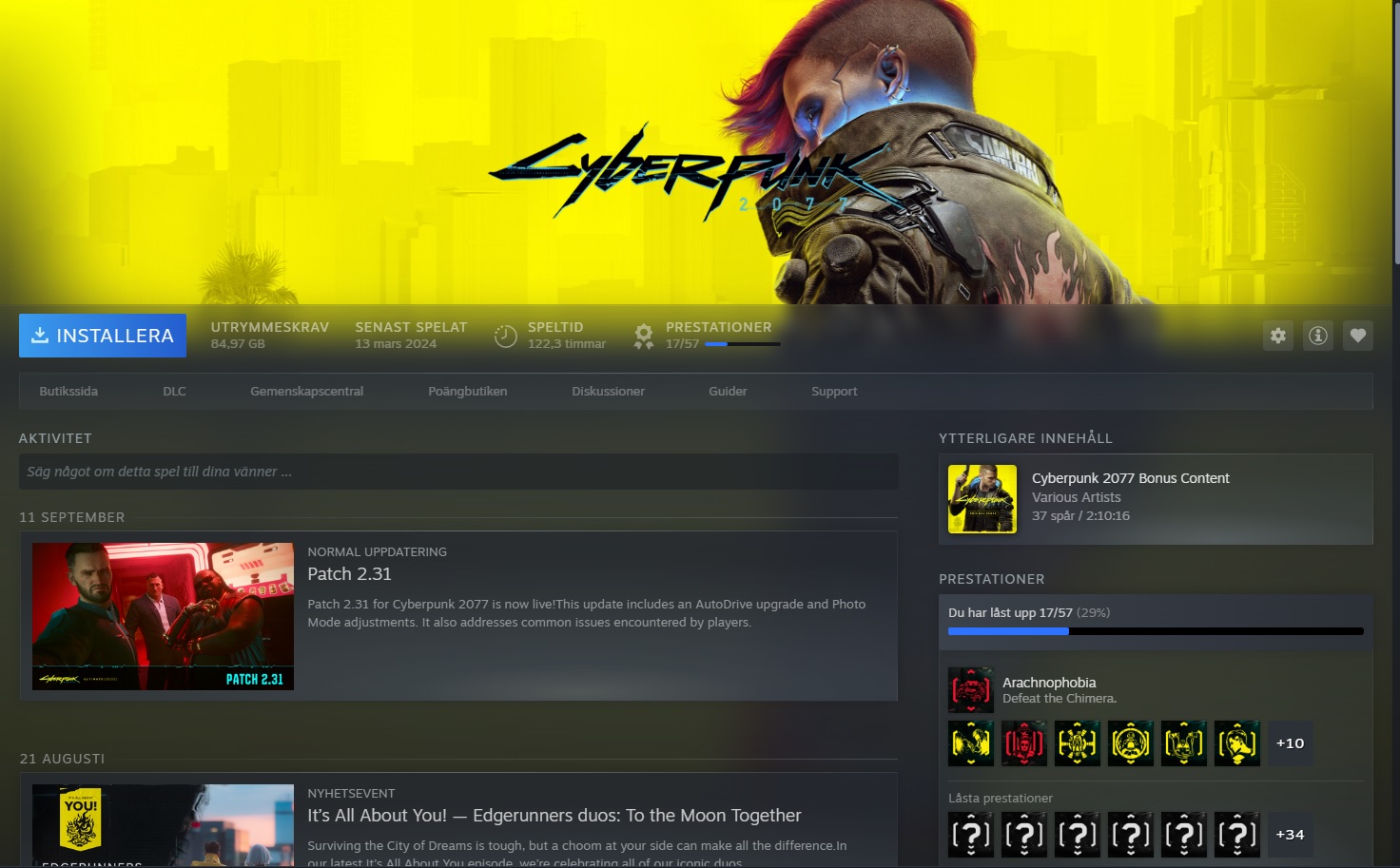
Task: Click the fifth locked achievement question-mark icon
Action: pyautogui.click(x=1184, y=835)
